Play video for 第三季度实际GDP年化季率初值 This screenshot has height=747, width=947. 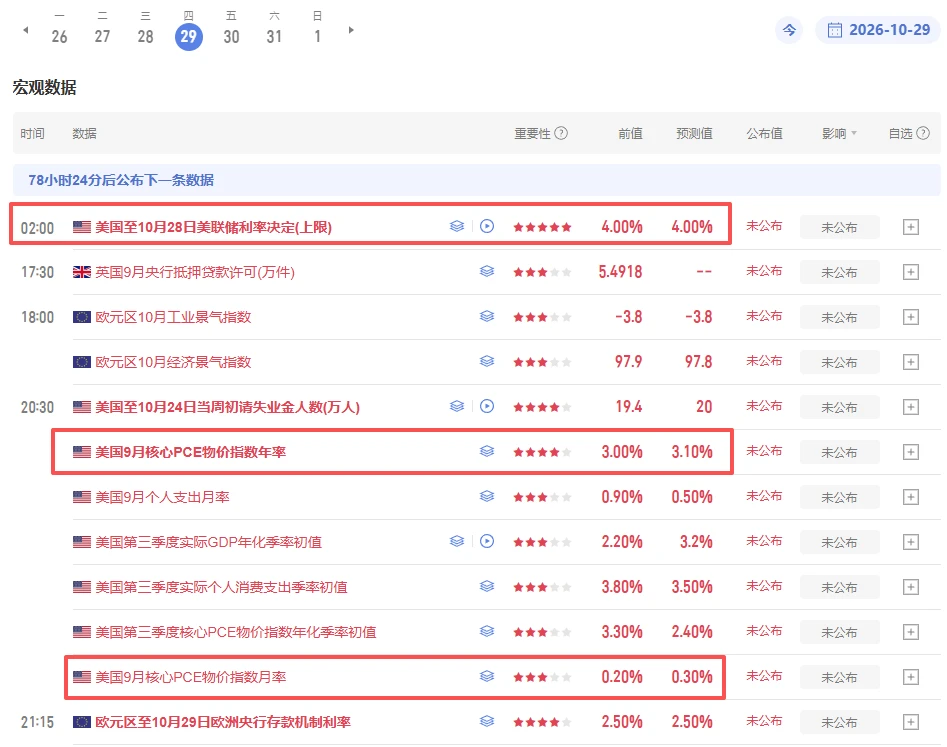coord(487,542)
